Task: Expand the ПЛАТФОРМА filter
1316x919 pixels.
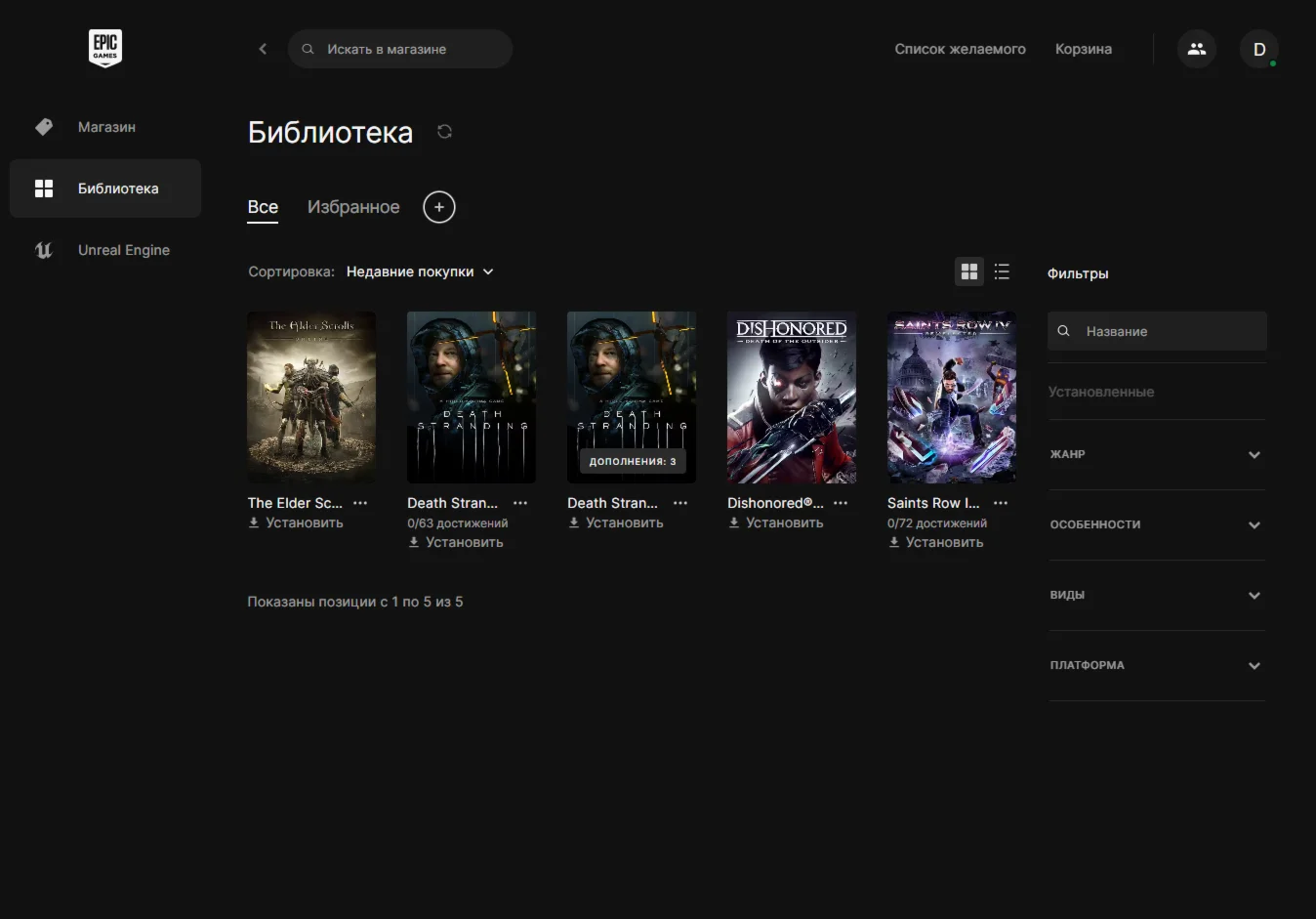Action: click(x=1157, y=665)
